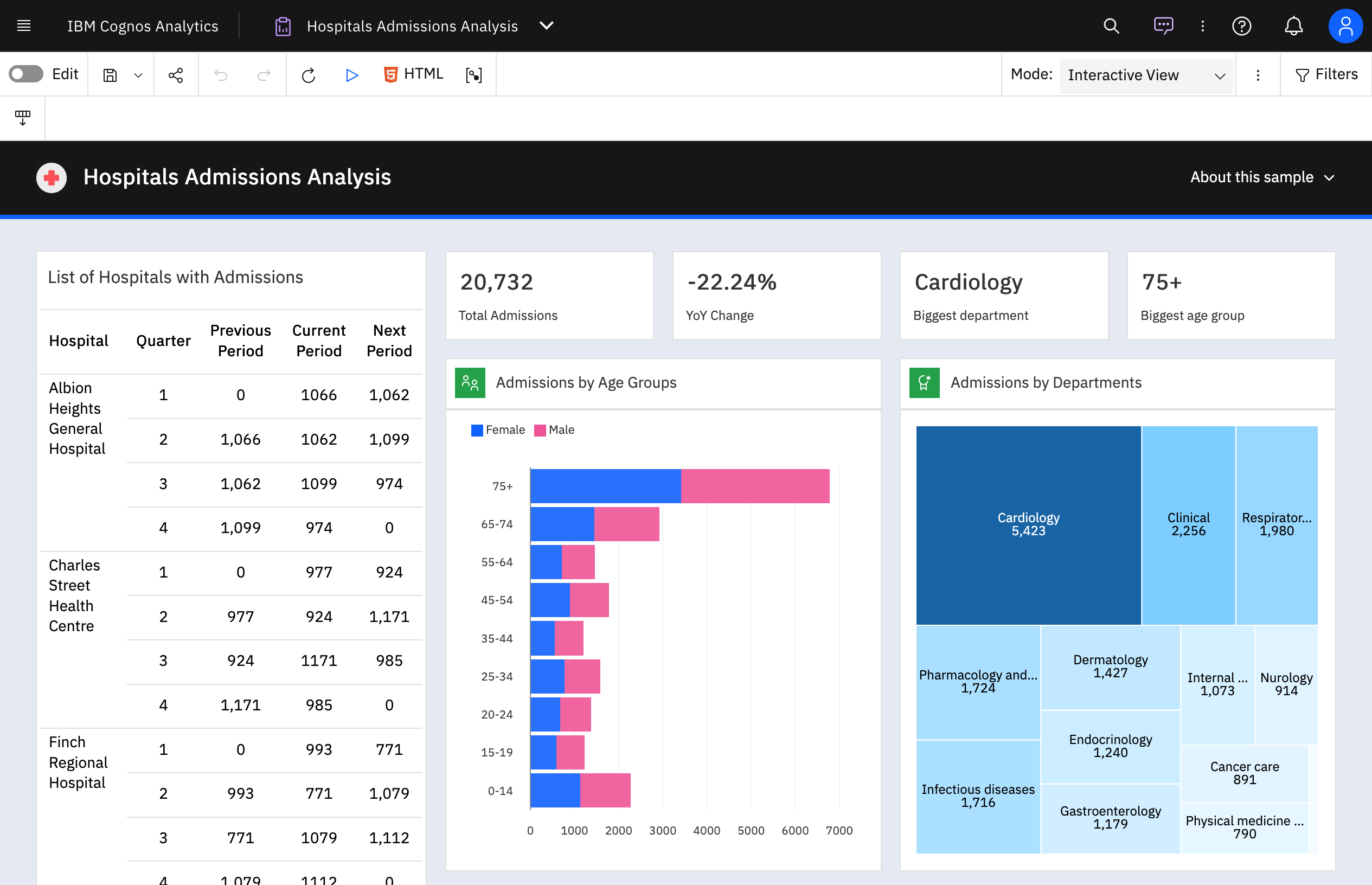This screenshot has width=1372, height=885.
Task: Open the help question mark icon
Action: [1242, 26]
